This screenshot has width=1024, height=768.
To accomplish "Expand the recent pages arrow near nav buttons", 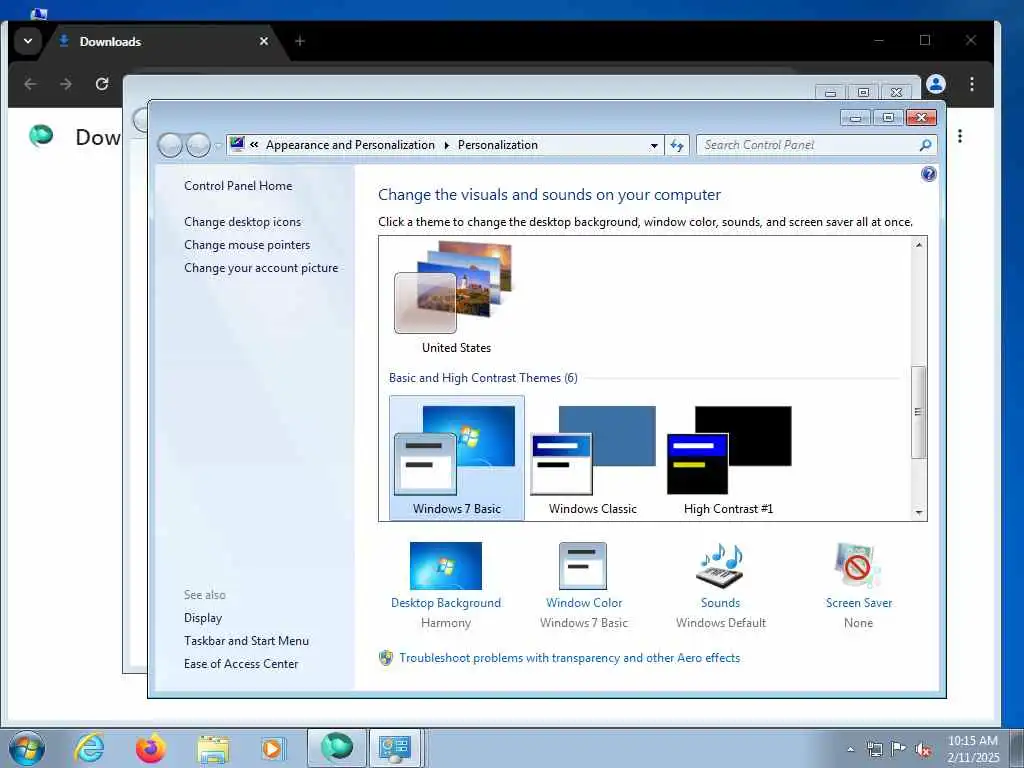I will click(217, 146).
